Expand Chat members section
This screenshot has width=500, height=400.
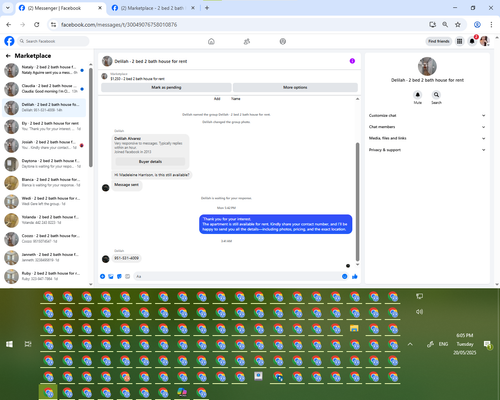pyautogui.click(x=427, y=127)
